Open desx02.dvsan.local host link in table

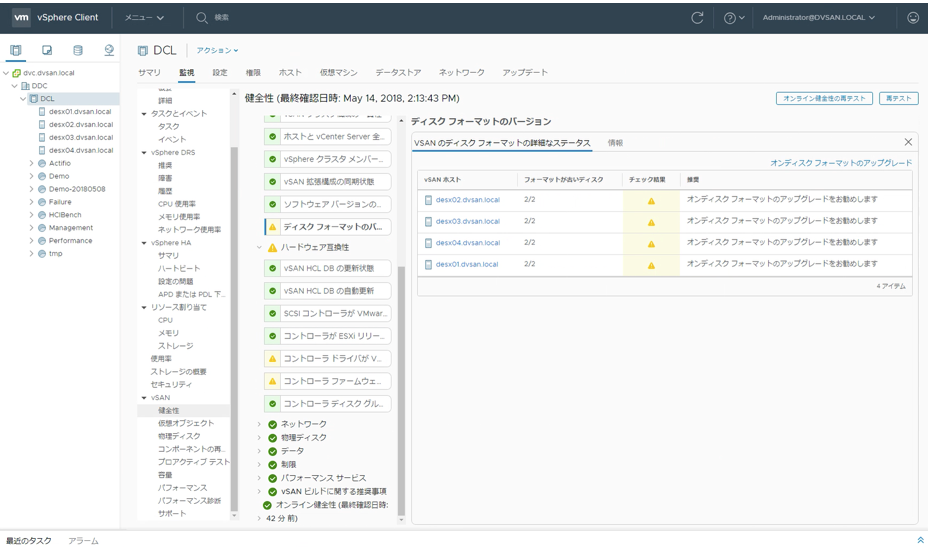(468, 200)
